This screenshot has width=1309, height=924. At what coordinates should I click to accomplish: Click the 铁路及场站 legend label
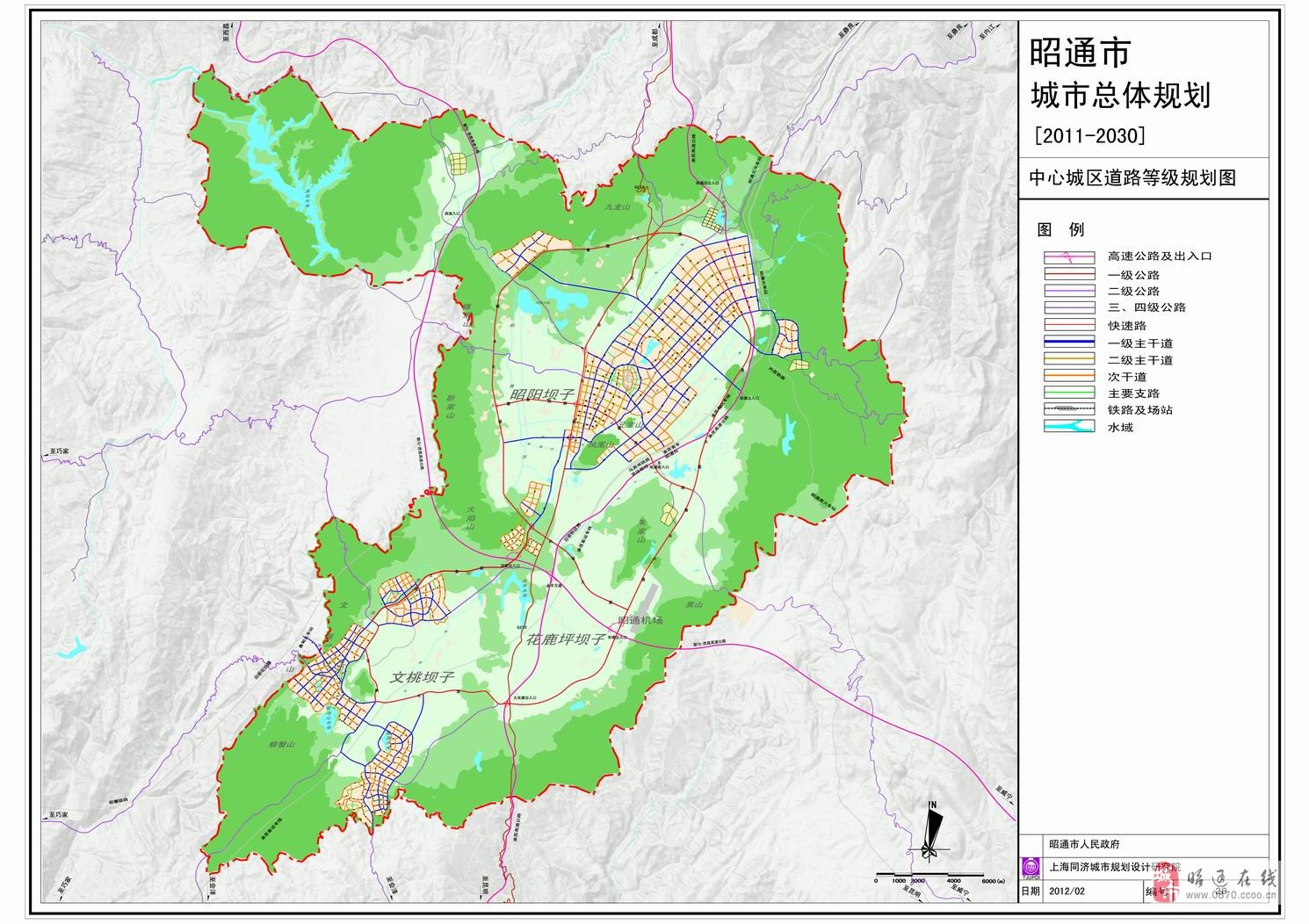pos(1140,410)
